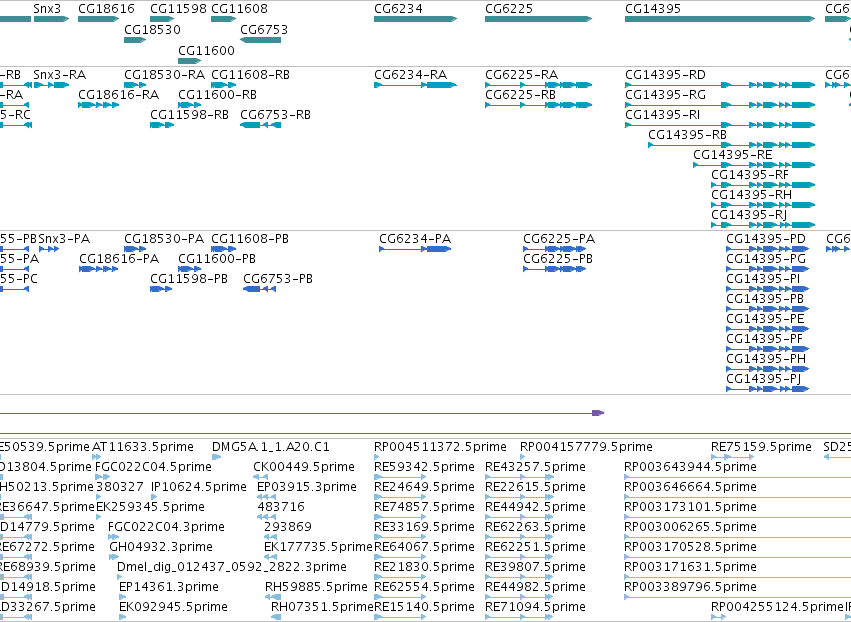Select protein CG18530-PA
The width and height of the screenshot is (851, 622).
164,239
